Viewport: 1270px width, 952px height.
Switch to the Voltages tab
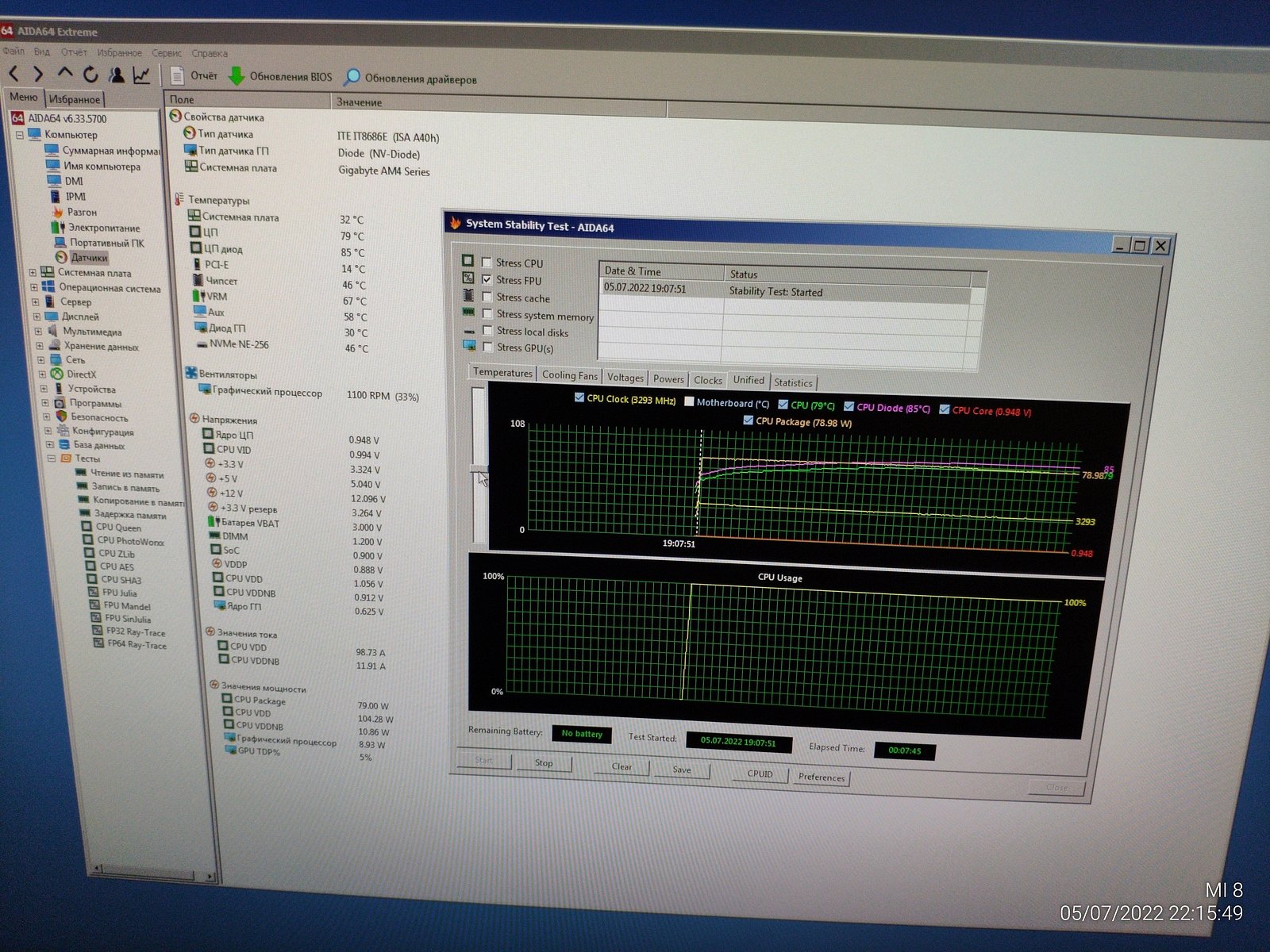pos(625,378)
